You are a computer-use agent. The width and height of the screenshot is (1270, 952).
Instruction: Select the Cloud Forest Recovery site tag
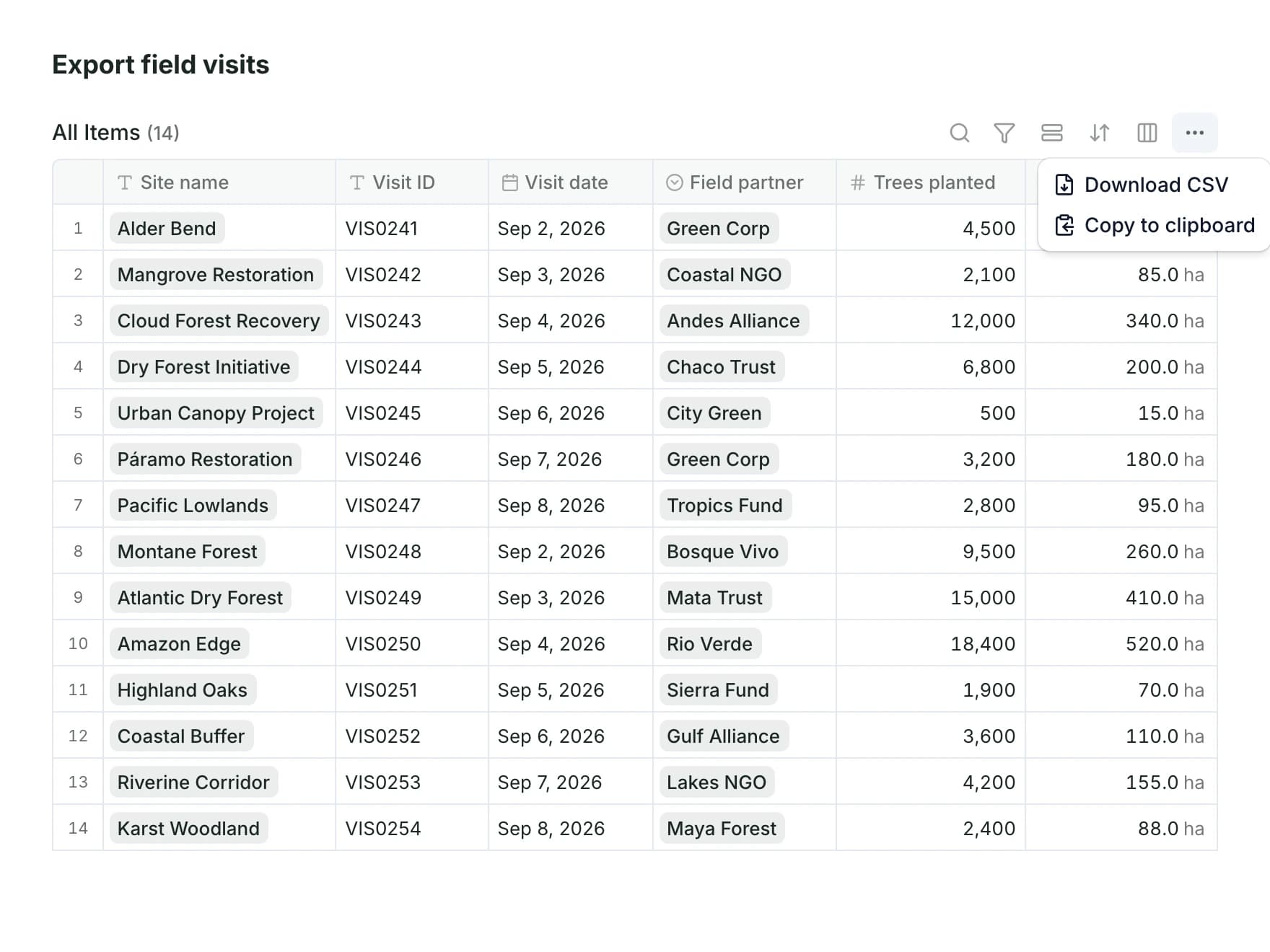point(219,321)
